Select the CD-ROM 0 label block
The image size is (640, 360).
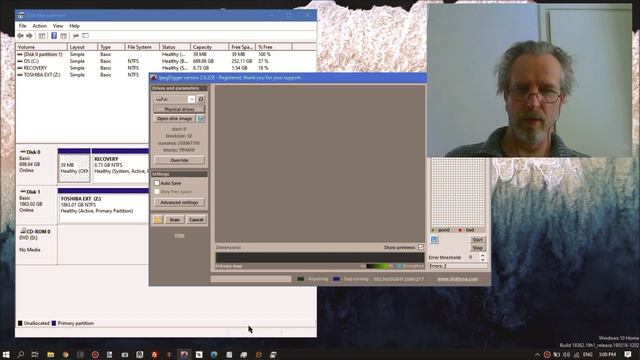[x=36, y=245]
